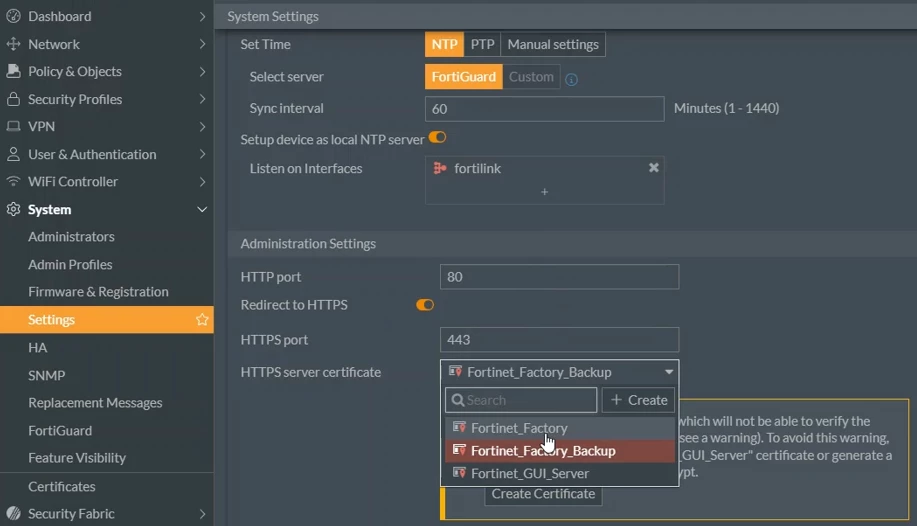Click the magnifier icon in certificate search

click(x=458, y=400)
